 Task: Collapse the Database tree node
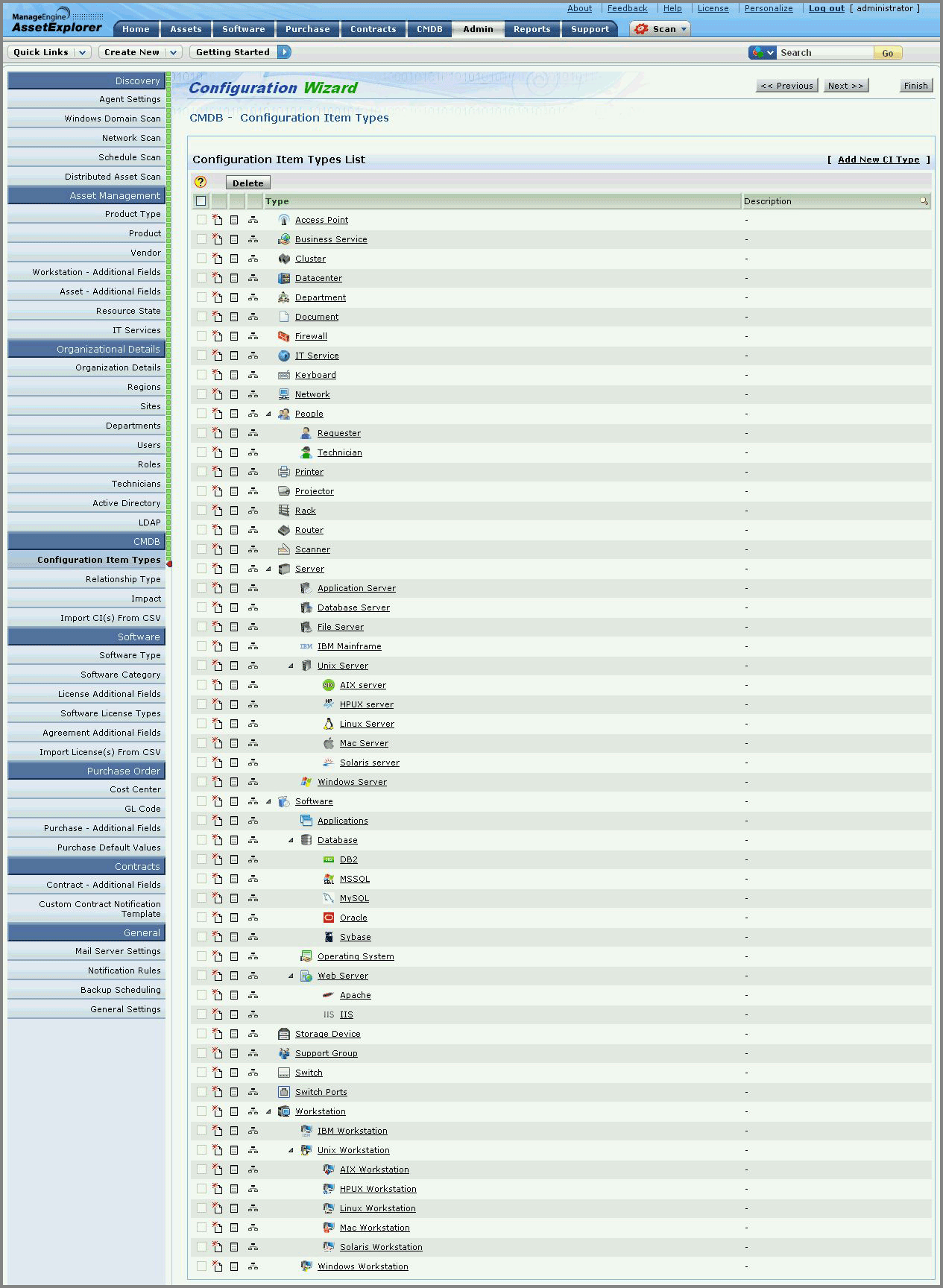point(291,840)
